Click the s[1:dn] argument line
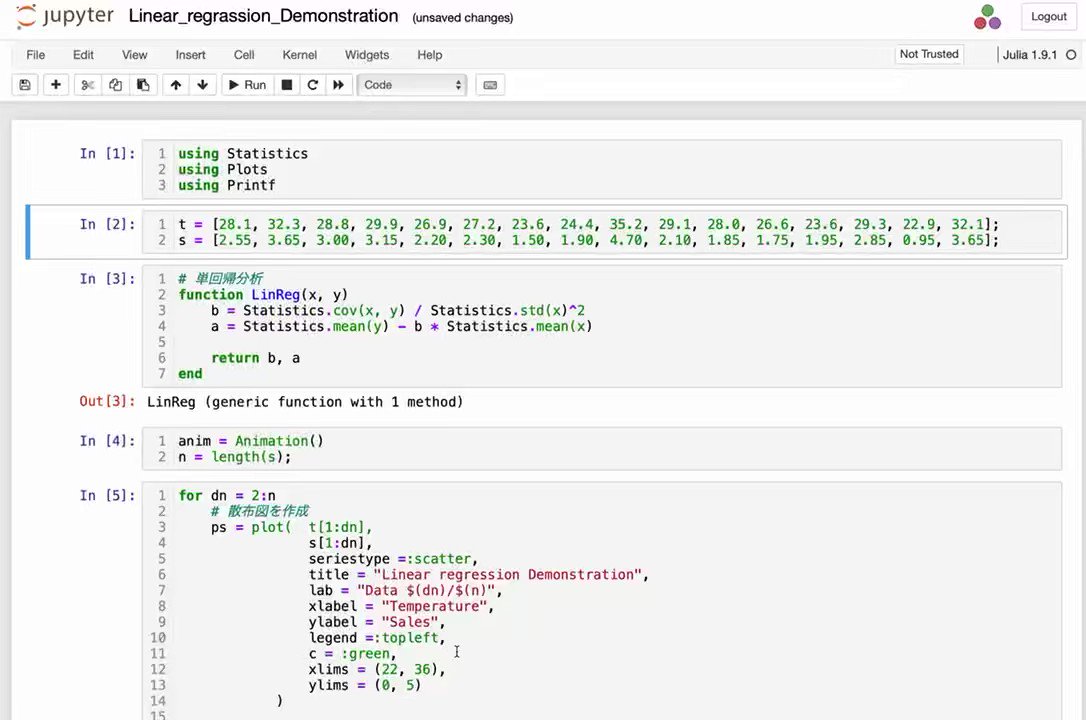Image resolution: width=1086 pixels, height=720 pixels. pos(341,543)
